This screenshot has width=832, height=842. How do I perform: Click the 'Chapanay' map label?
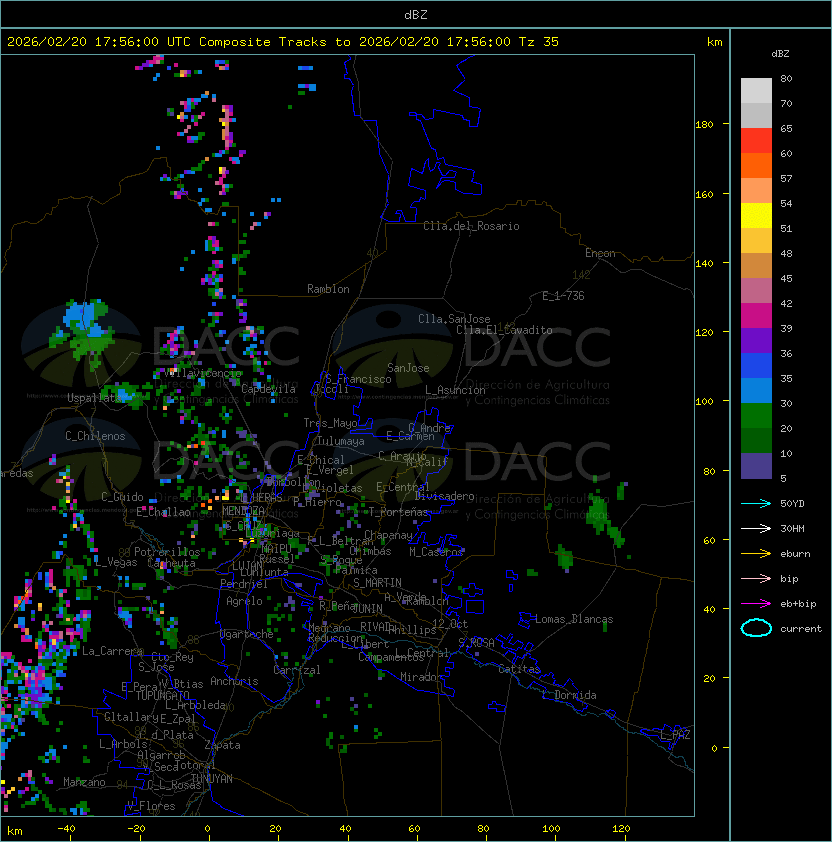tap(388, 535)
